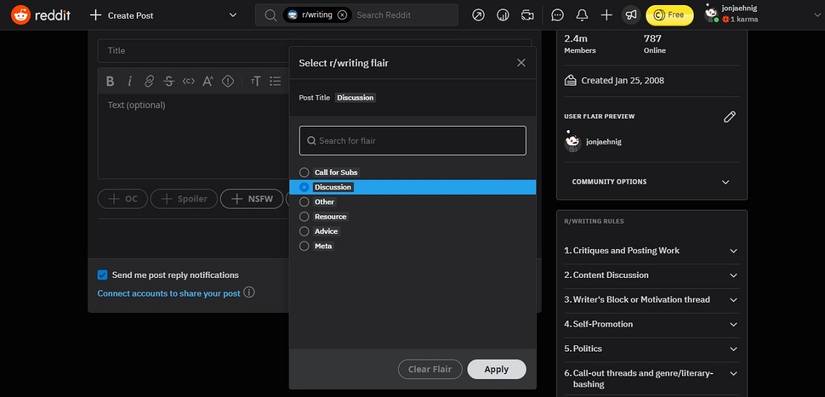Open Connect accounts to share your post
Viewport: 825px width, 397px height.
169,293
